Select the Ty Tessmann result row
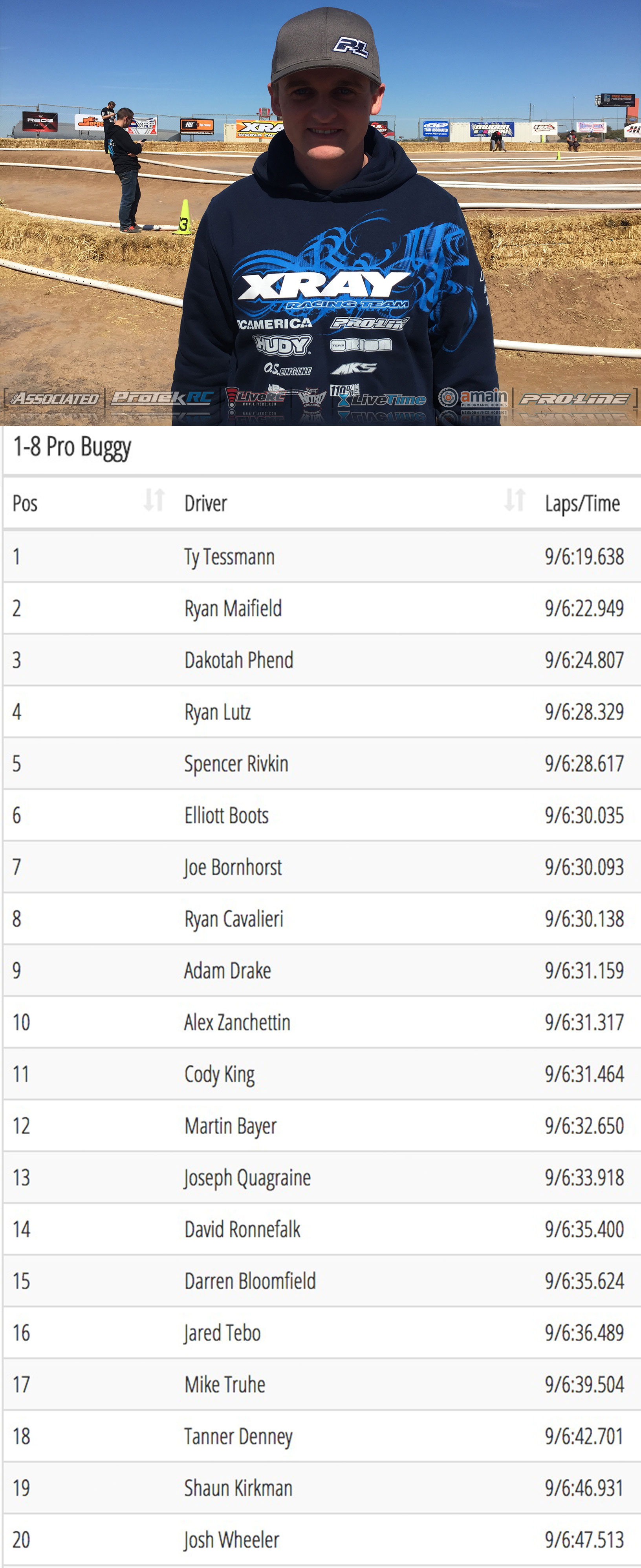 [x=322, y=556]
